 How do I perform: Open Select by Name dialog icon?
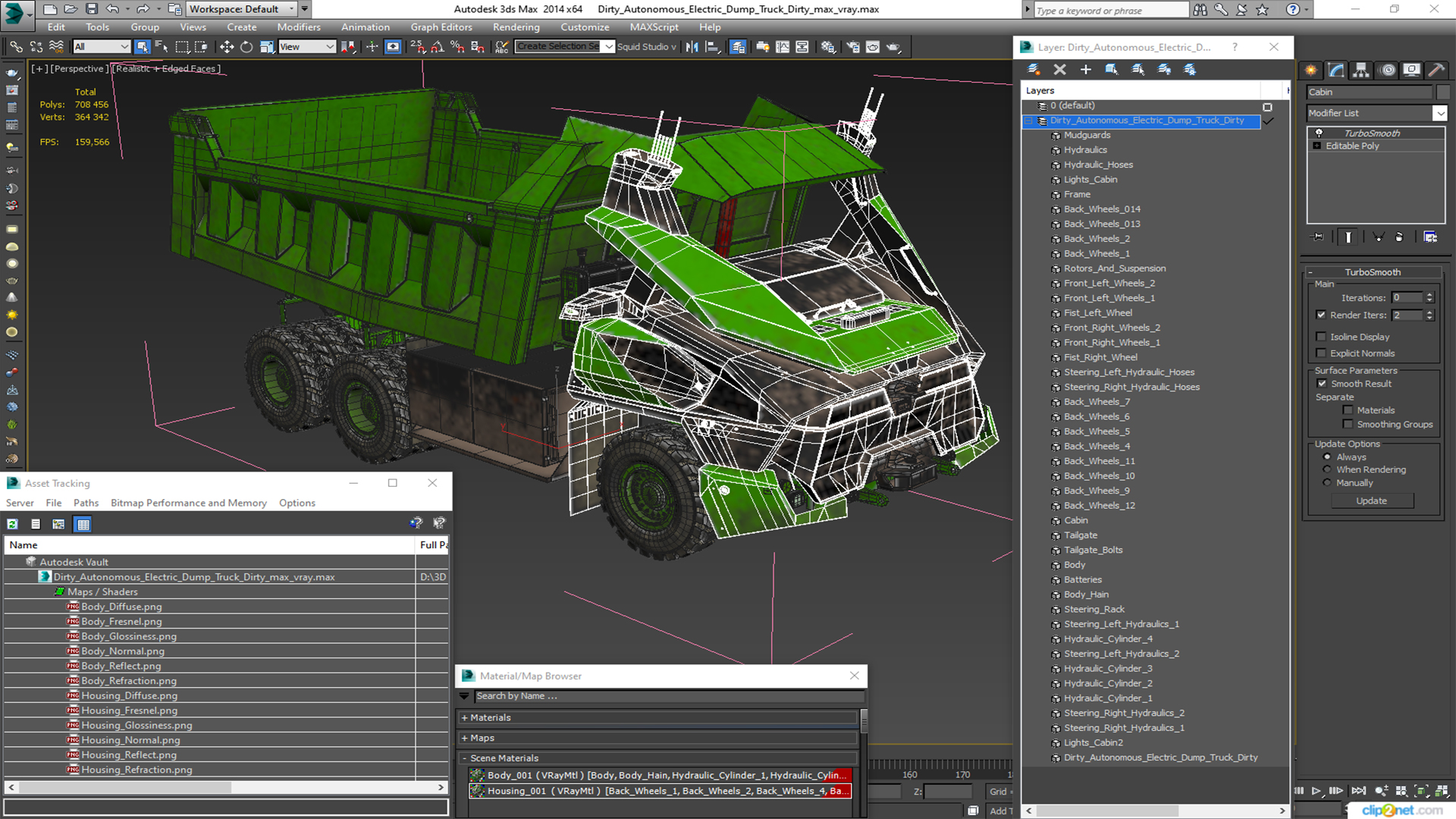(x=162, y=47)
